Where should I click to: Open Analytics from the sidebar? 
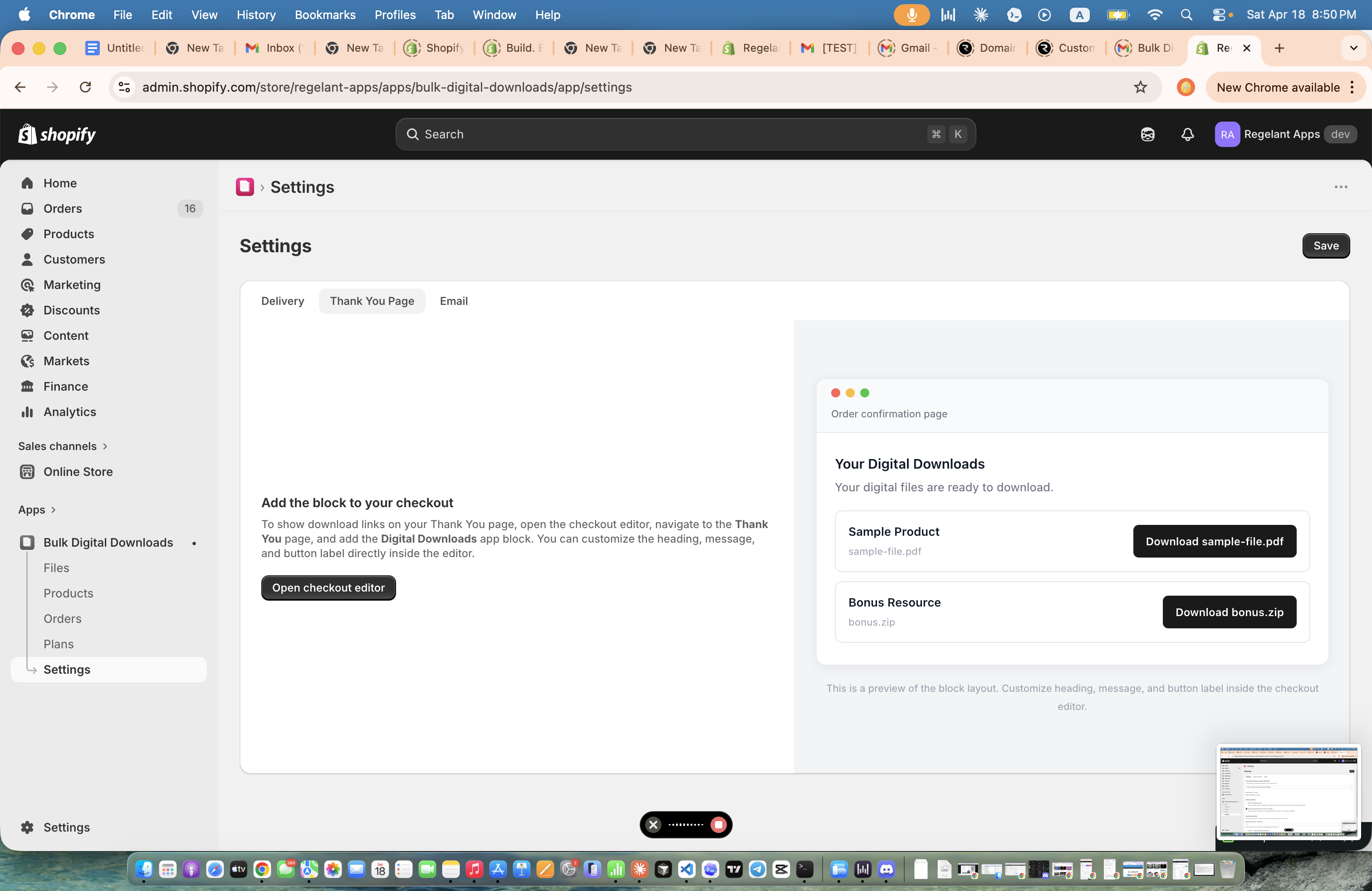point(70,411)
